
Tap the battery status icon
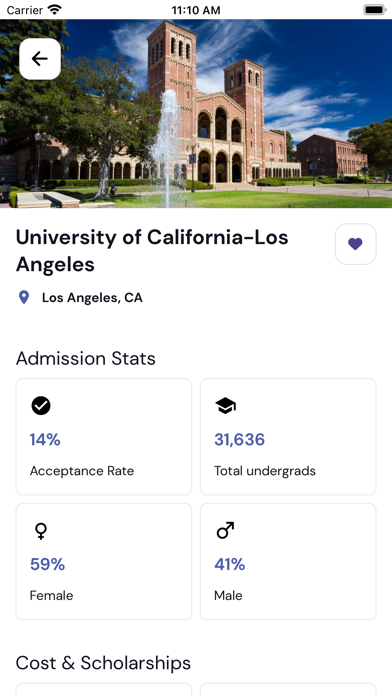click(x=375, y=10)
